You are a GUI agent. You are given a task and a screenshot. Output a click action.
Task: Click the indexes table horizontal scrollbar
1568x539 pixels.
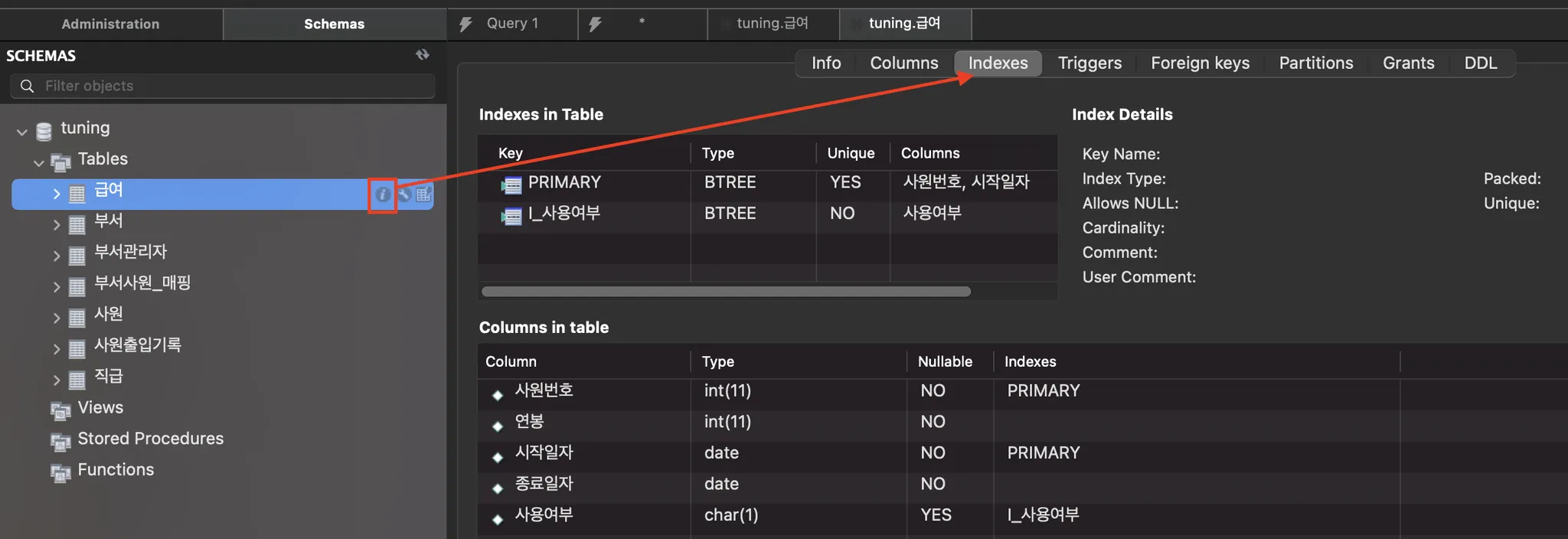726,292
